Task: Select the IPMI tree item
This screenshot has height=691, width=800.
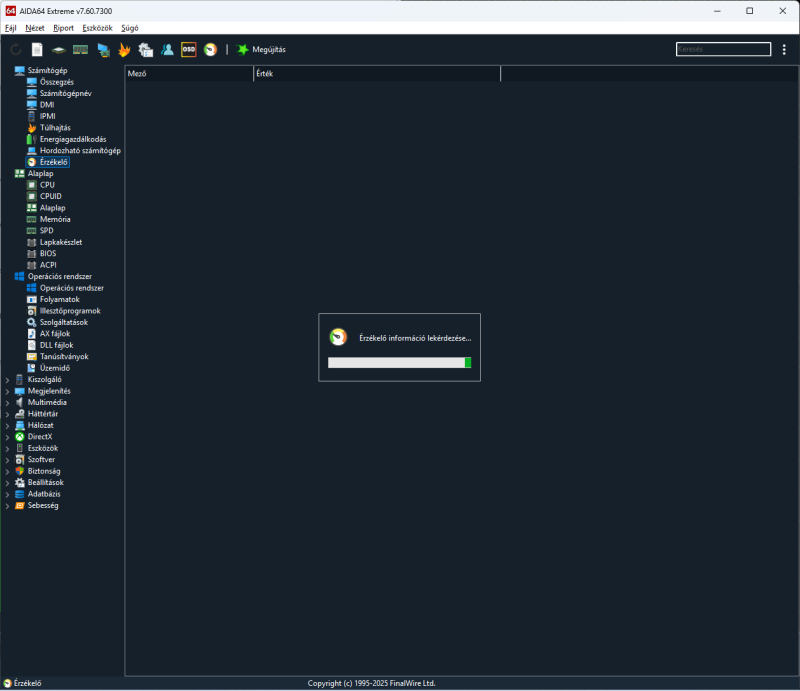Action: pyautogui.click(x=47, y=116)
